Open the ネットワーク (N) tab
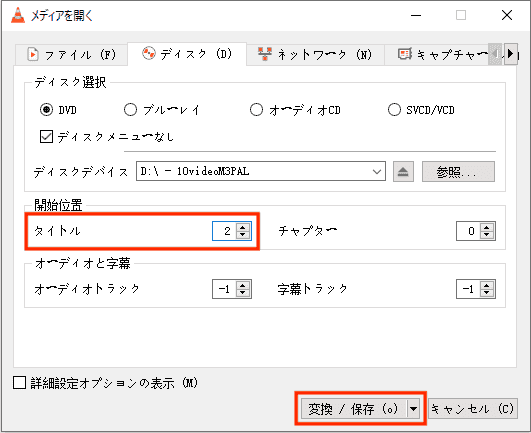Screen dimensions: 531x433 click(x=315, y=54)
